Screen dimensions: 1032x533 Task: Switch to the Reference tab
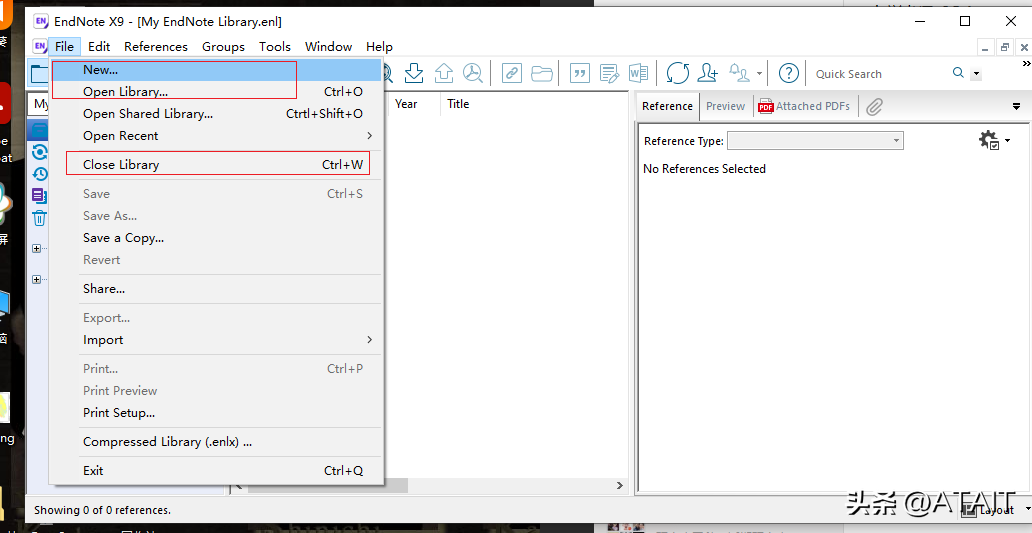click(x=667, y=107)
